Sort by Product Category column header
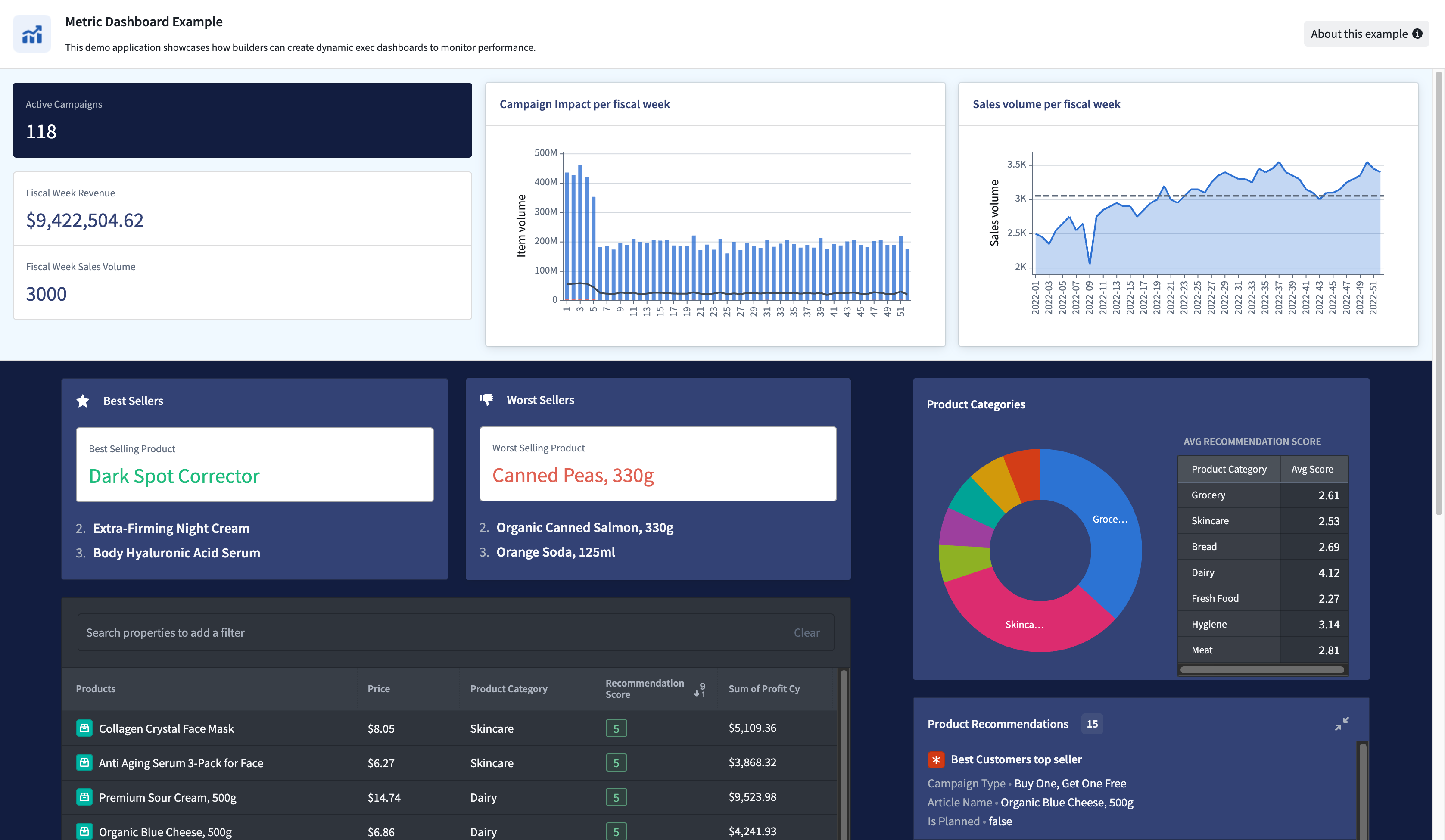This screenshot has height=840, width=1445. tap(509, 689)
